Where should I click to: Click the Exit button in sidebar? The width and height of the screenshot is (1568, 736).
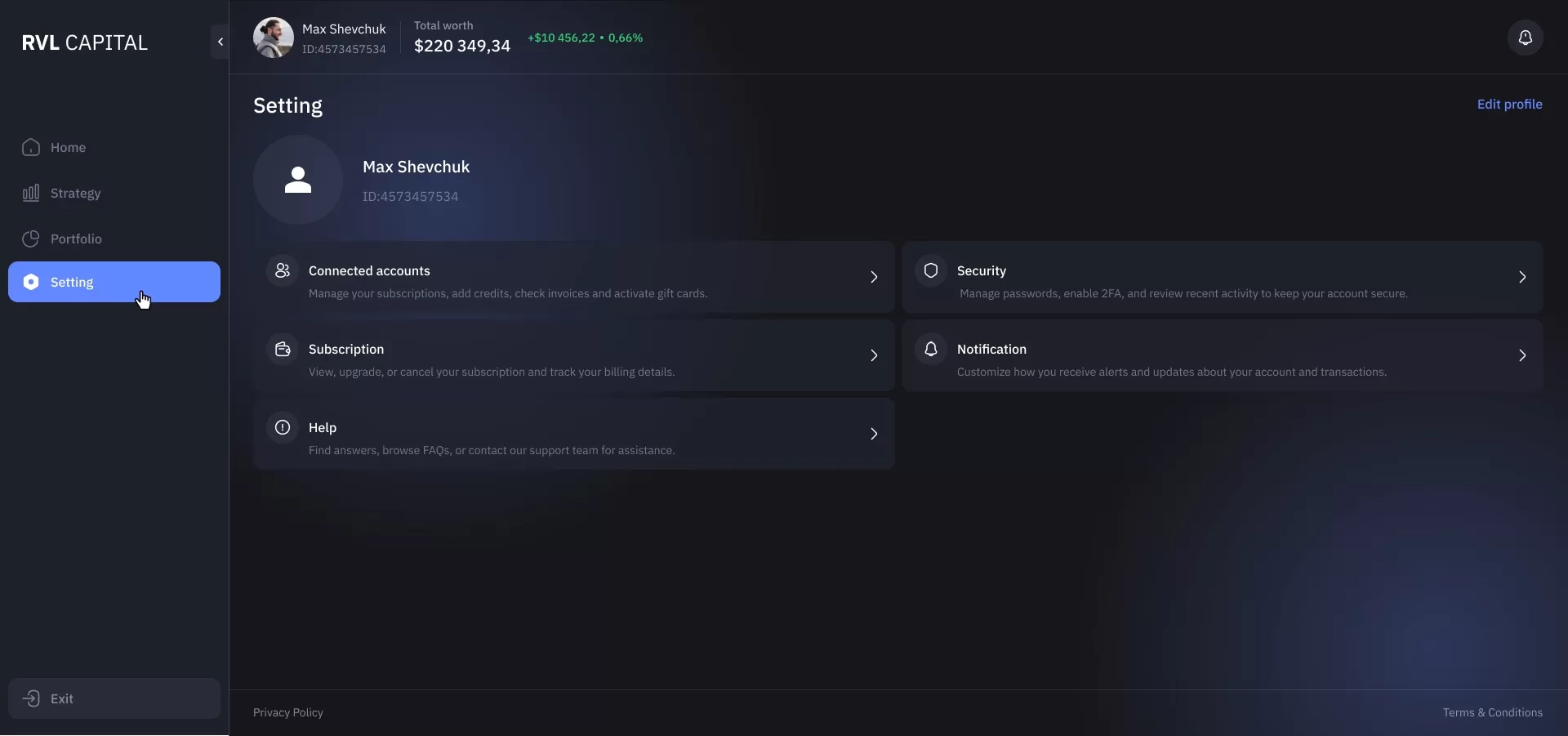click(114, 698)
